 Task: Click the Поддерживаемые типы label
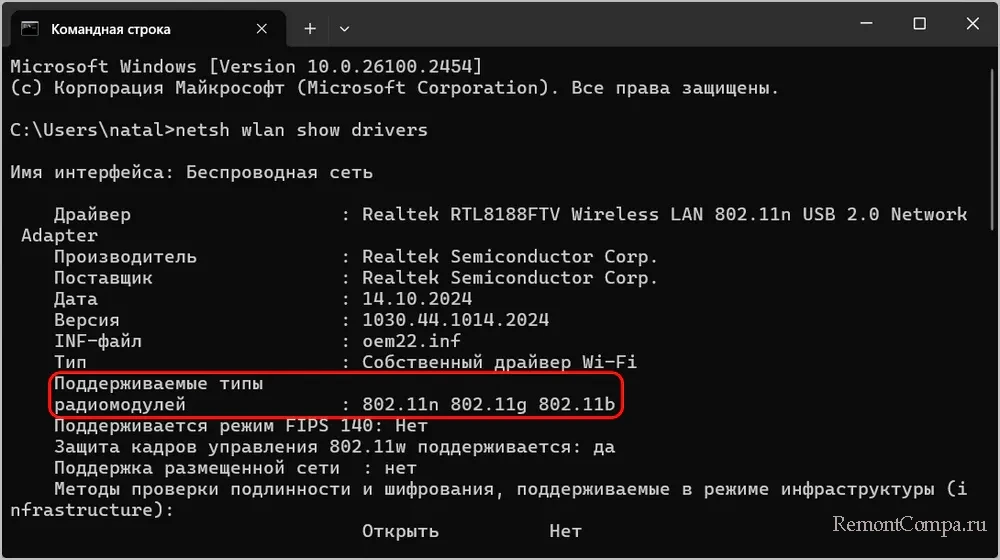coord(159,384)
